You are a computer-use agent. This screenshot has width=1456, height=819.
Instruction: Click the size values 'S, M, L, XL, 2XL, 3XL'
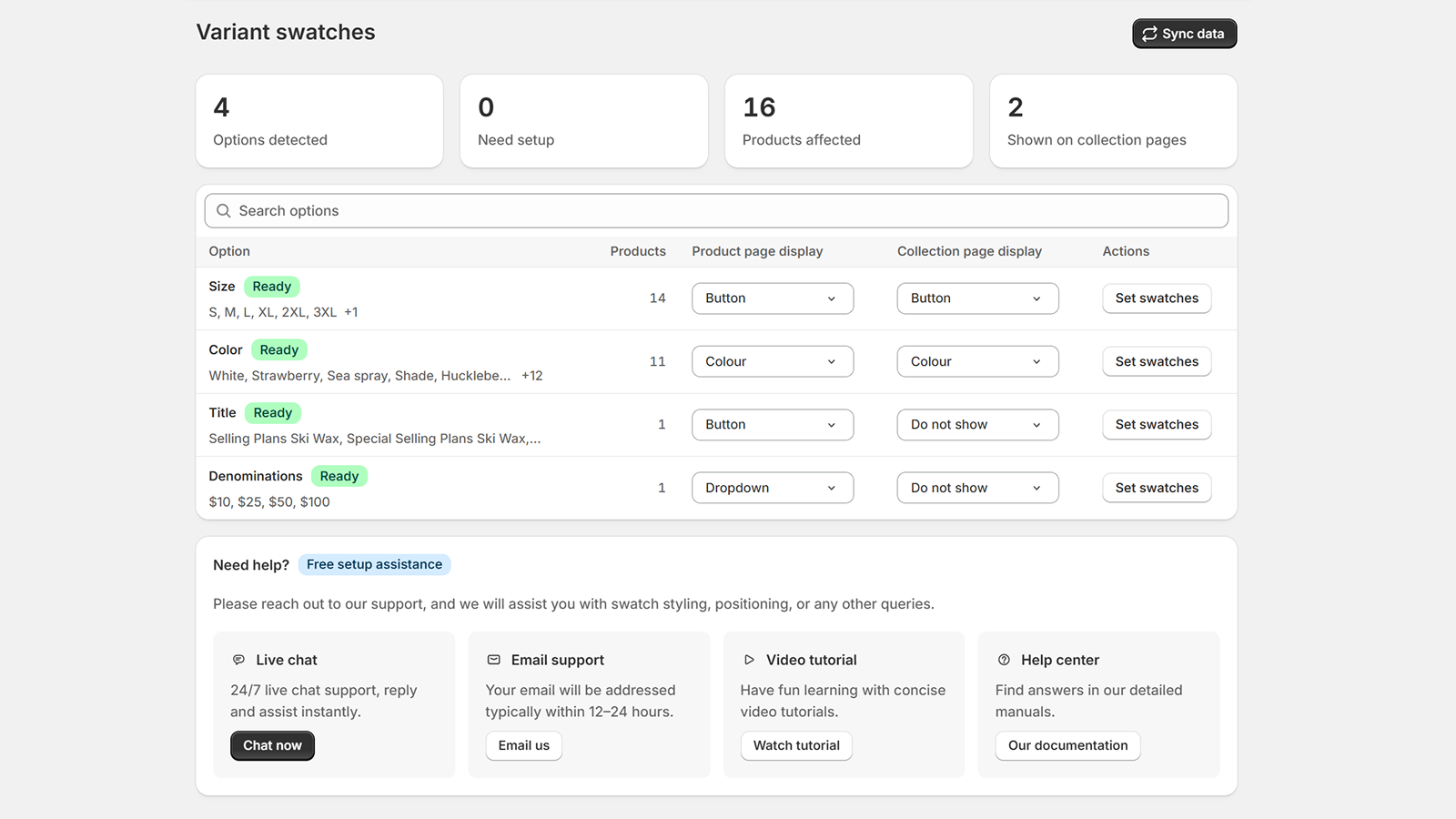[273, 312]
